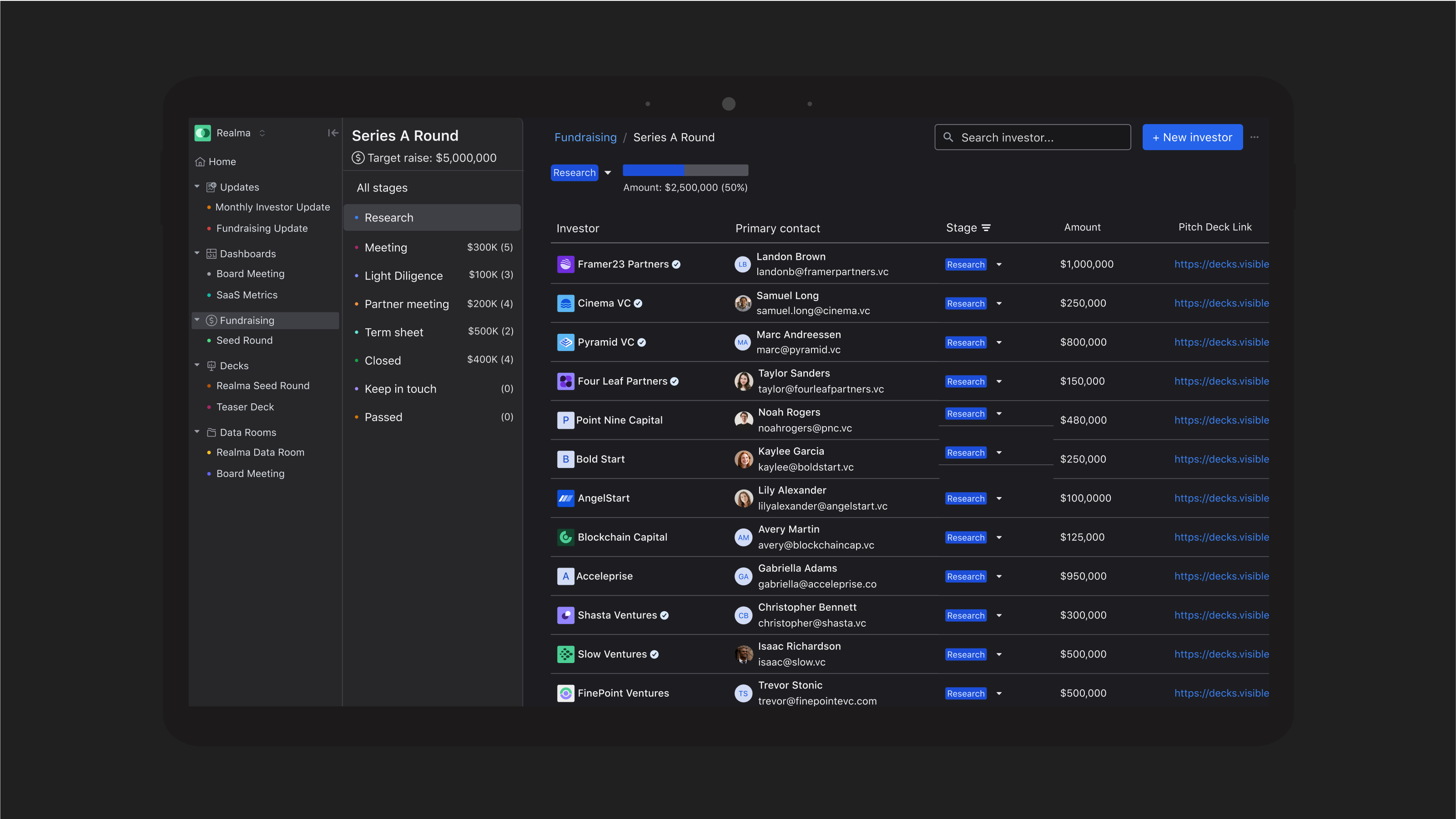Click the verified checkmark on Slow Ventures

click(x=655, y=654)
